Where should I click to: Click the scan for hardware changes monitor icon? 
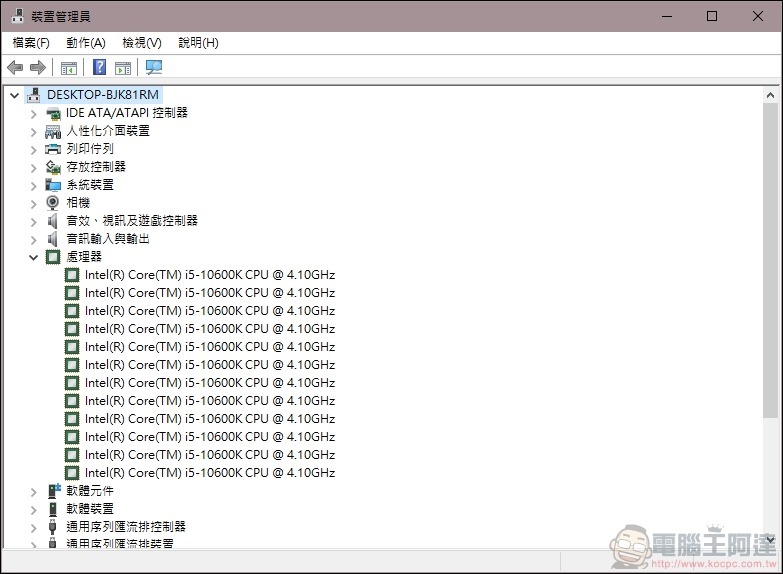point(154,67)
